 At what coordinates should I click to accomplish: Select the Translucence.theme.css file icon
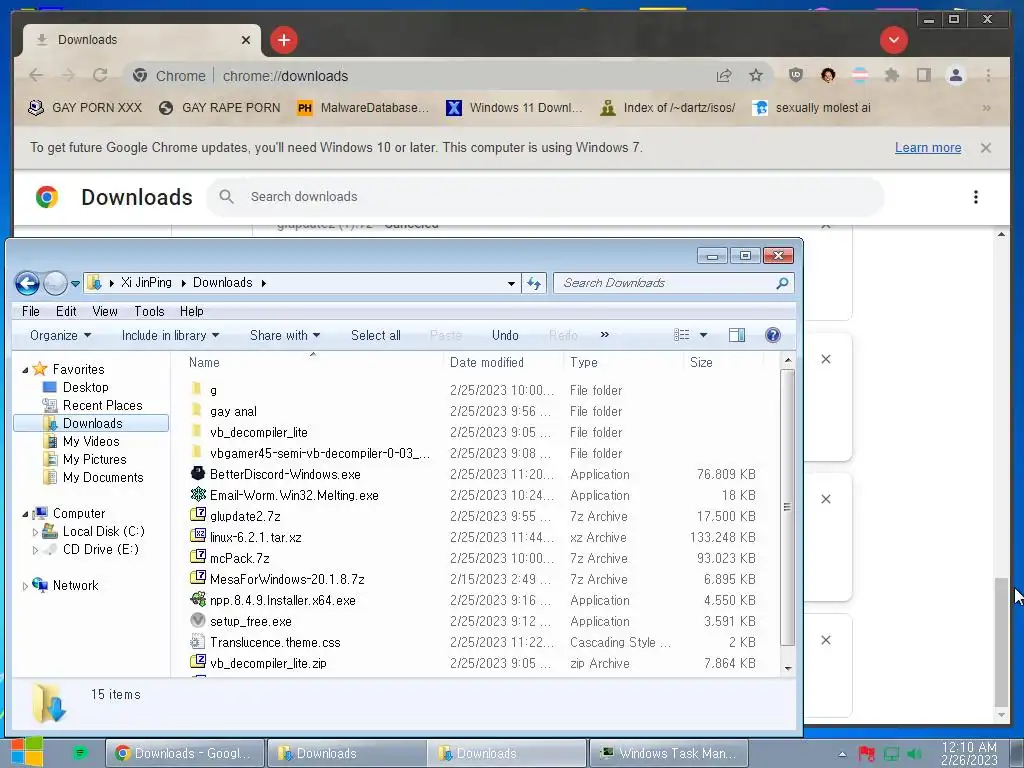tap(197, 641)
